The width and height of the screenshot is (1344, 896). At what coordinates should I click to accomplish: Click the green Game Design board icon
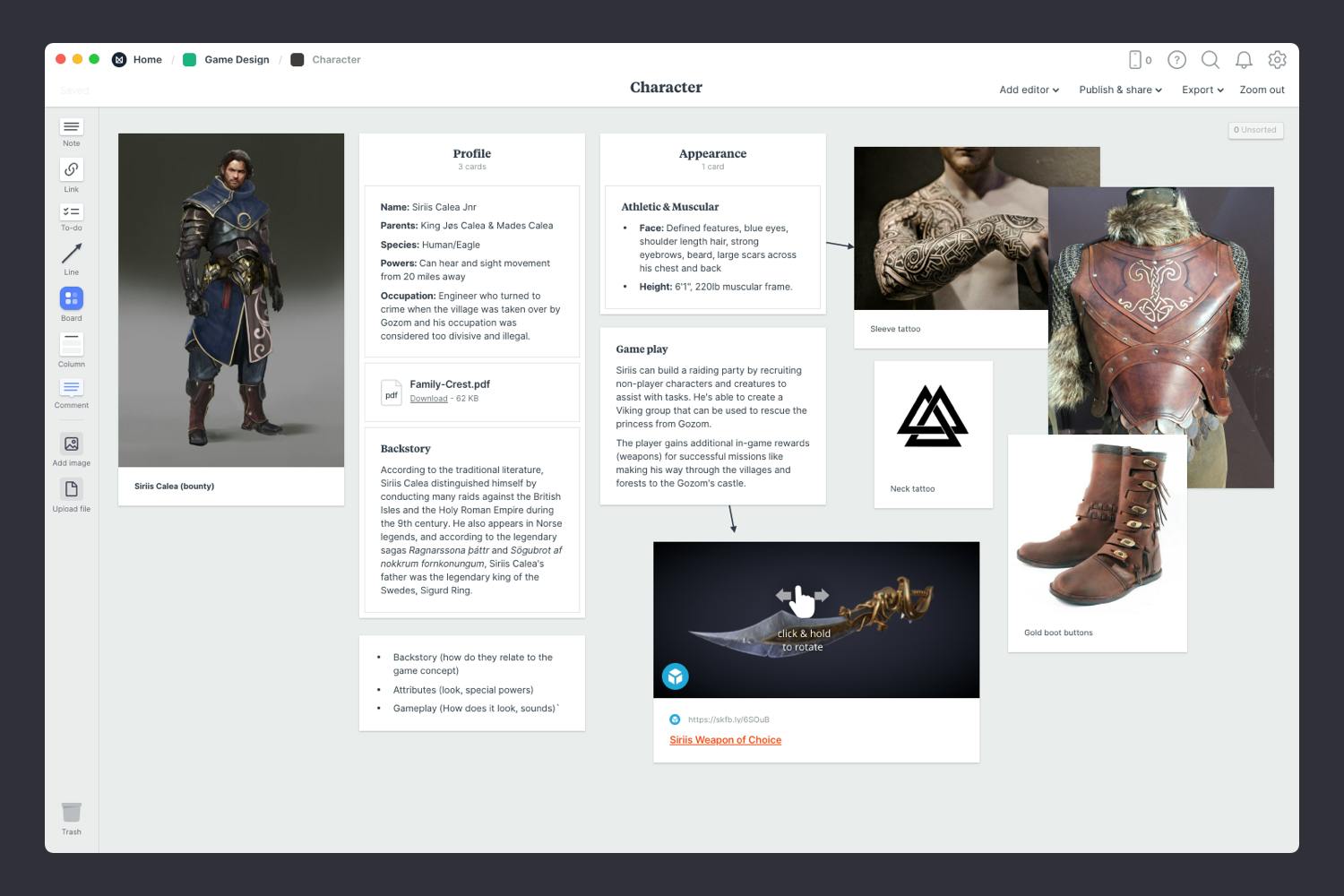tap(190, 60)
